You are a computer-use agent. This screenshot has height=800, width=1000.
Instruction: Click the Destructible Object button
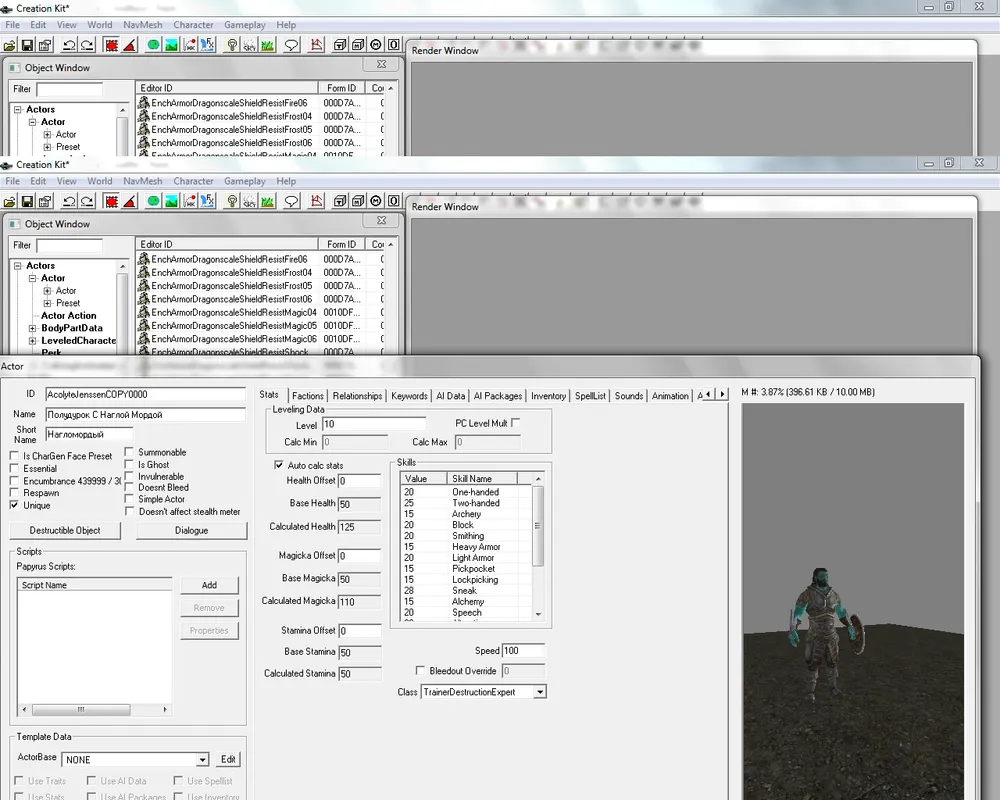click(65, 530)
